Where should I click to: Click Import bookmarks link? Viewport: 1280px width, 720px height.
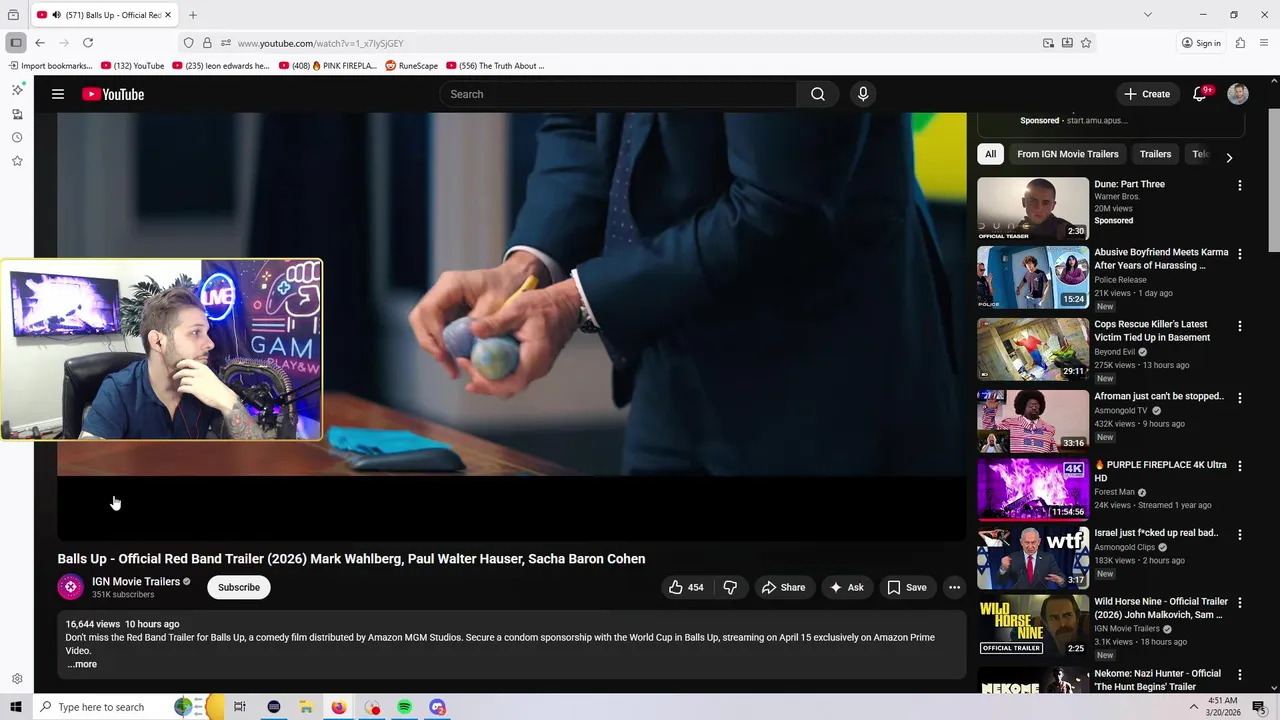(51, 66)
